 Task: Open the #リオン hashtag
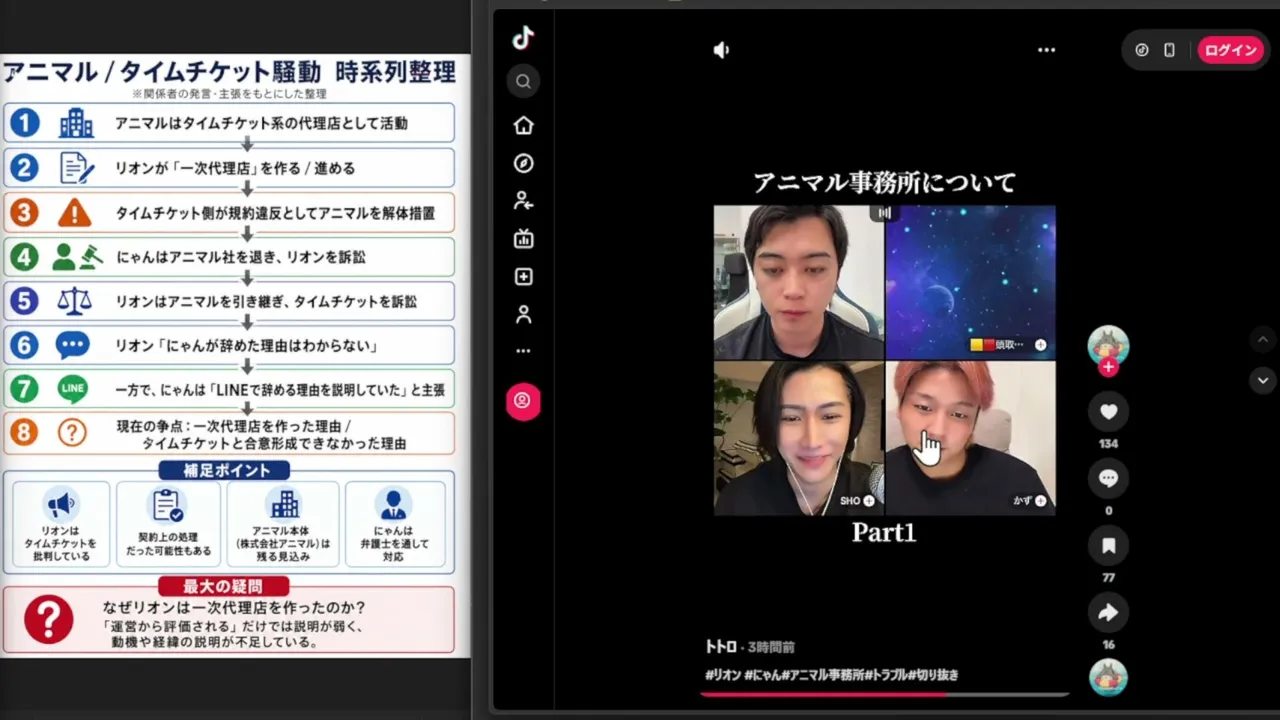click(x=723, y=675)
